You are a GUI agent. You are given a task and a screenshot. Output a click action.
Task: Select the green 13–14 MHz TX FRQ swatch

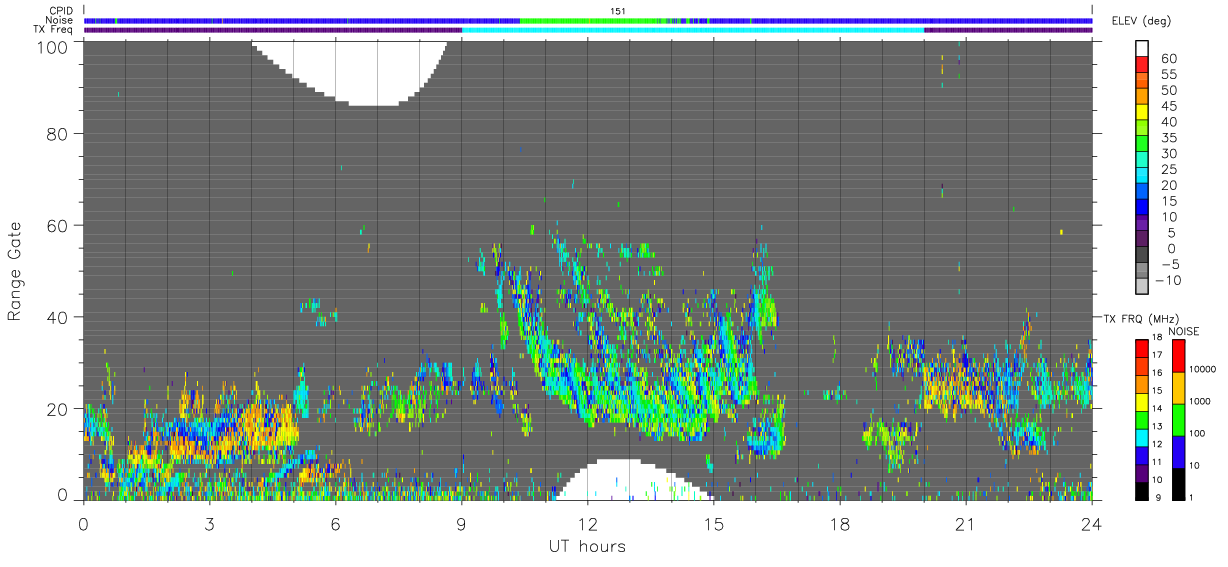(x=1143, y=419)
